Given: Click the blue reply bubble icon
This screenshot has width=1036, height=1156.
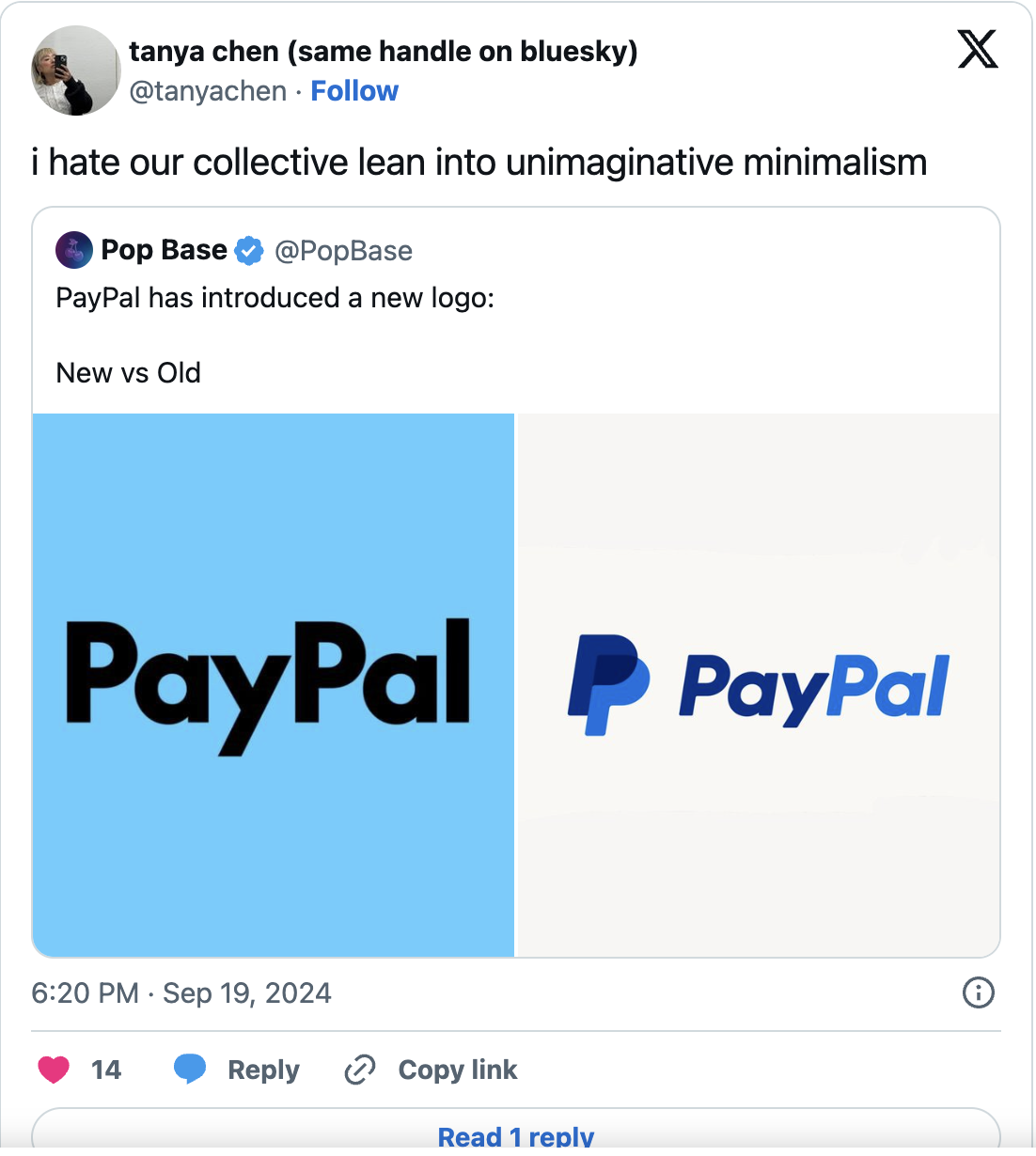Looking at the screenshot, I should (190, 1070).
